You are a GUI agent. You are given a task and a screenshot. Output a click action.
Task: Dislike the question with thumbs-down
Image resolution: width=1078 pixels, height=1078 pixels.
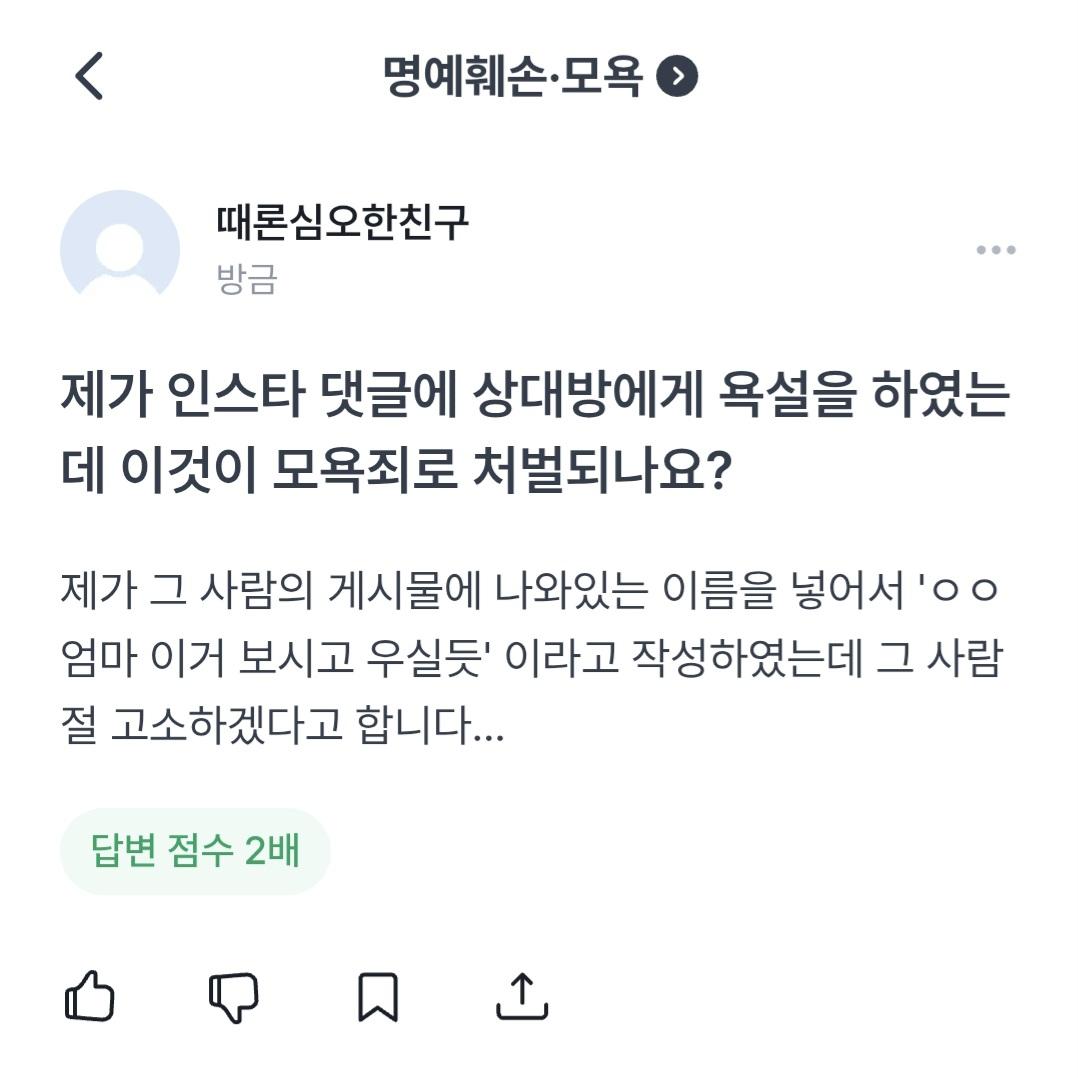[x=233, y=997]
